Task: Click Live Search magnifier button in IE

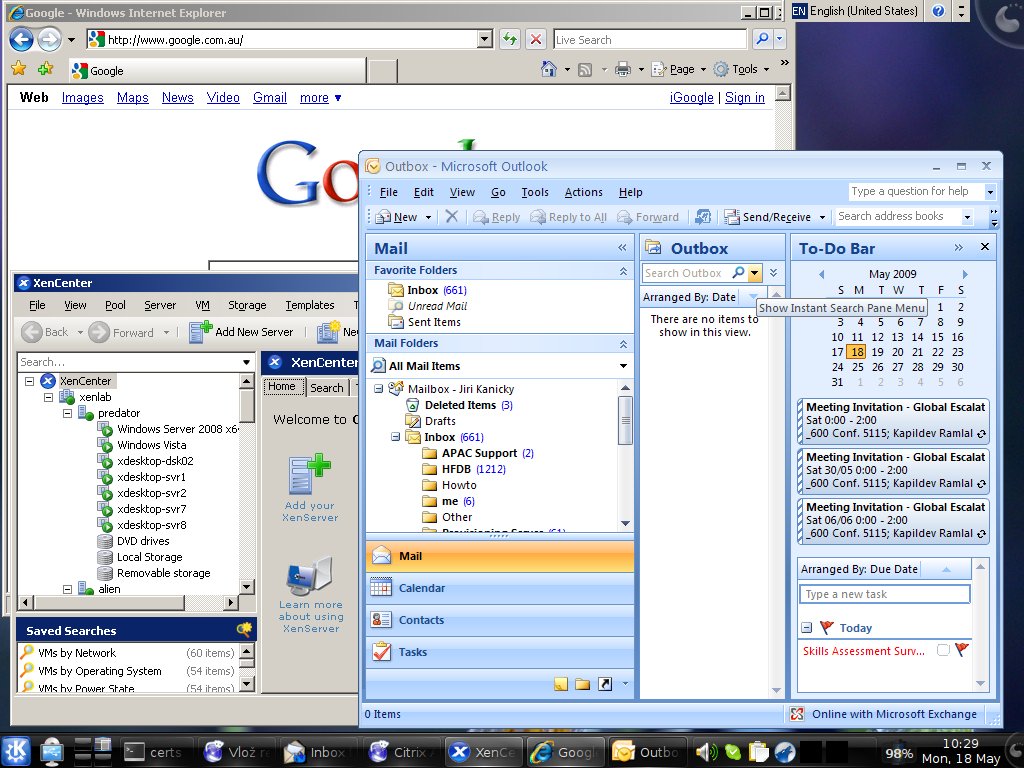Action: pyautogui.click(x=762, y=39)
